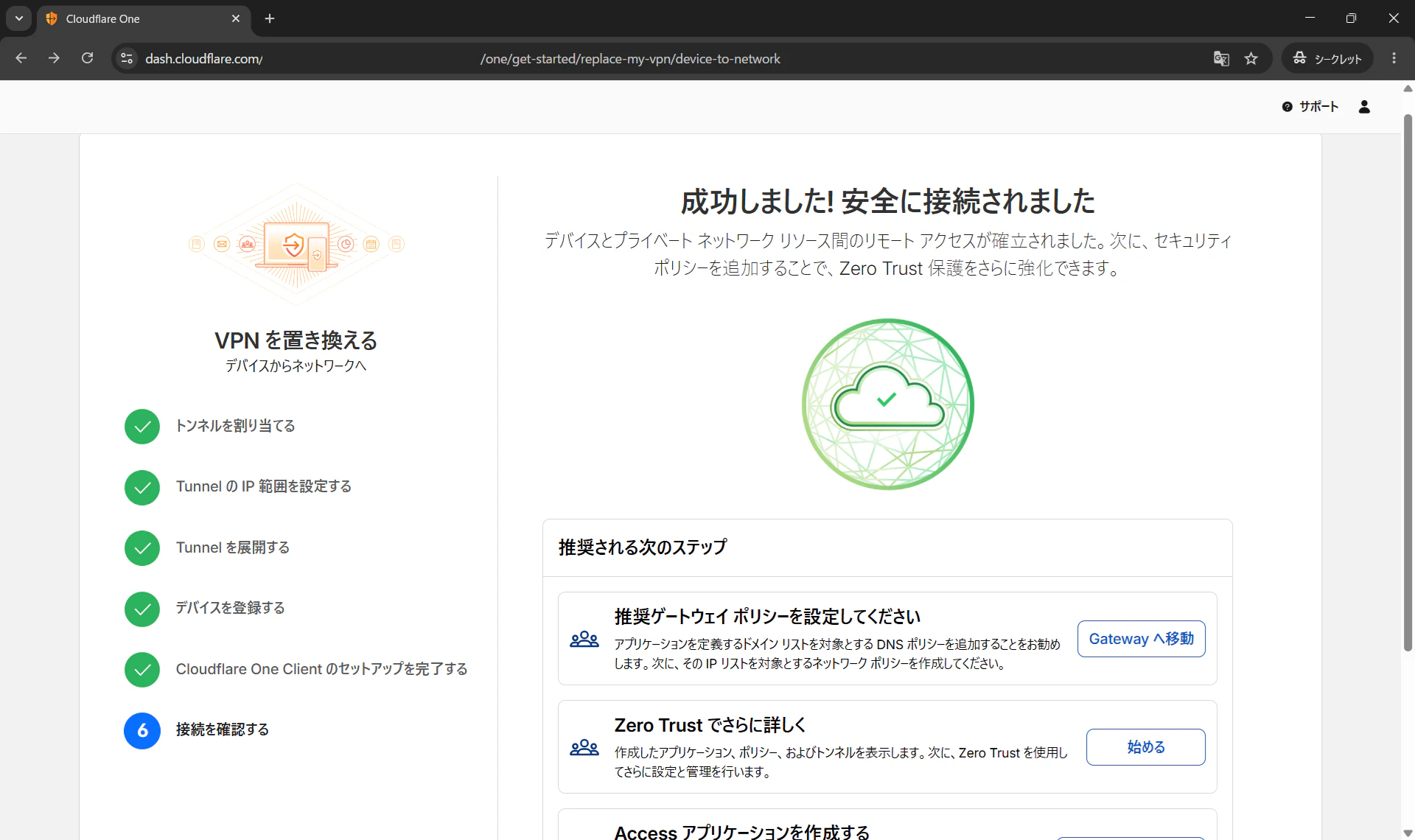Select the 接続を確認する step label
This screenshot has height=840, width=1415.
click(223, 729)
